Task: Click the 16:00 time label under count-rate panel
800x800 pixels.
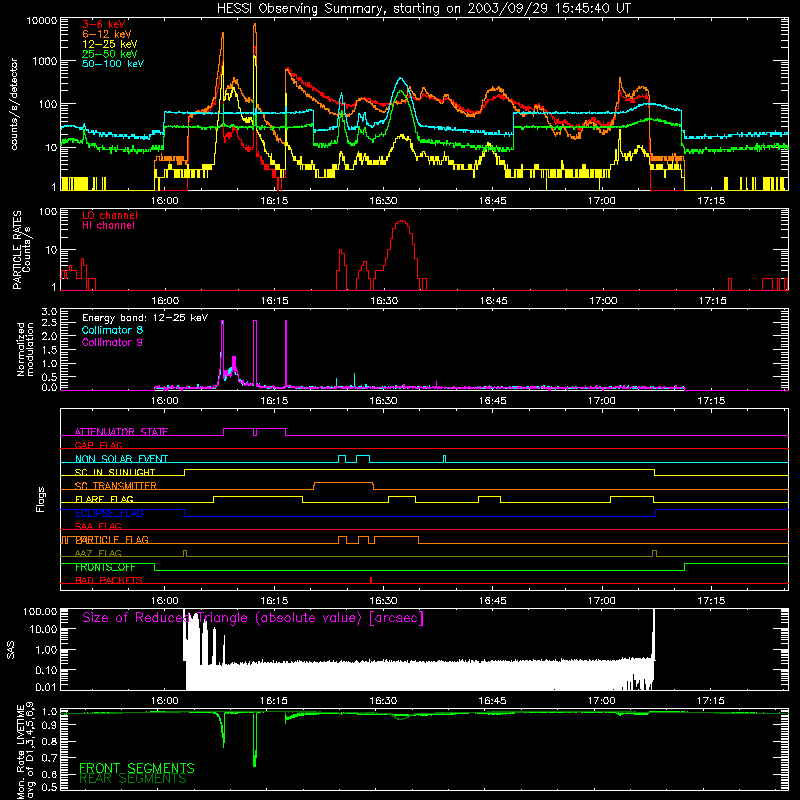Action: click(165, 201)
